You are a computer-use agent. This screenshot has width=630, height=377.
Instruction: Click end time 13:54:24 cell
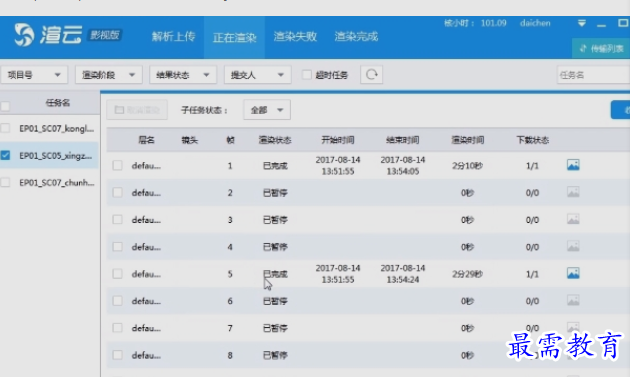[403, 274]
